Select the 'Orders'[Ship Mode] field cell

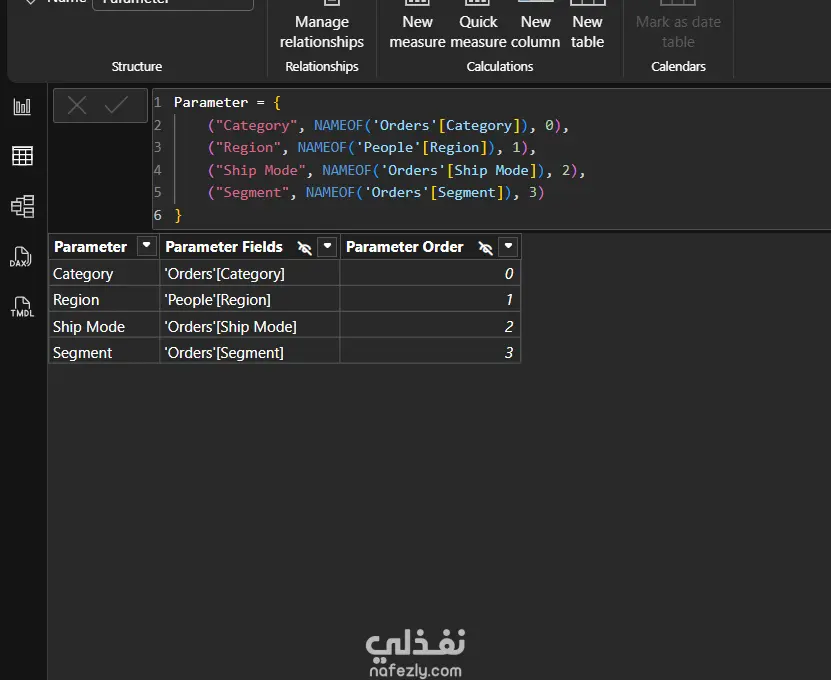pos(250,326)
